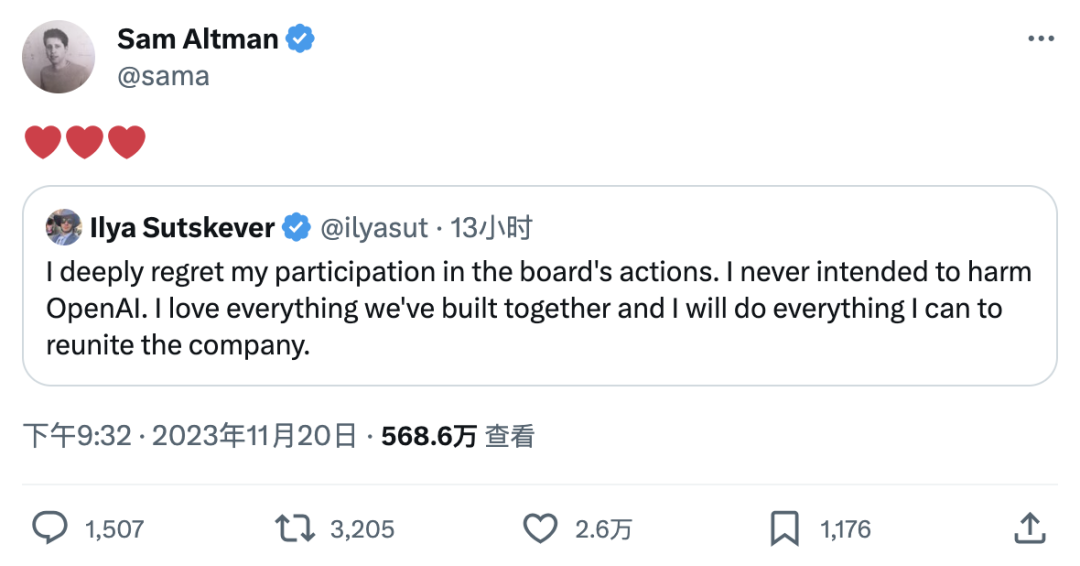This screenshot has width=1080, height=566.
Task: Like the tweet with heart icon
Action: (x=540, y=529)
